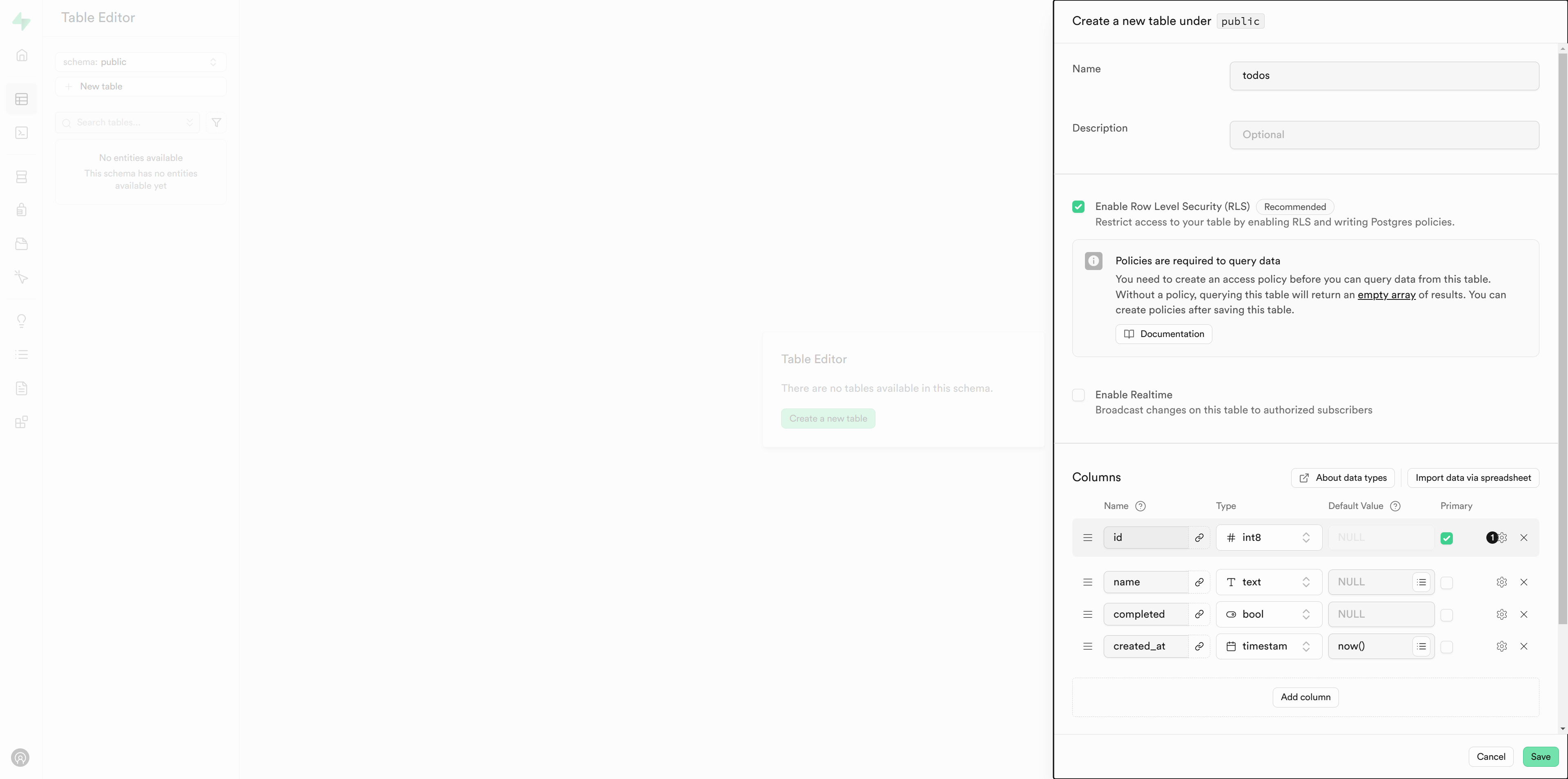The width and height of the screenshot is (1568, 779).
Task: Uncheck Primary on the id column
Action: pyautogui.click(x=1448, y=538)
